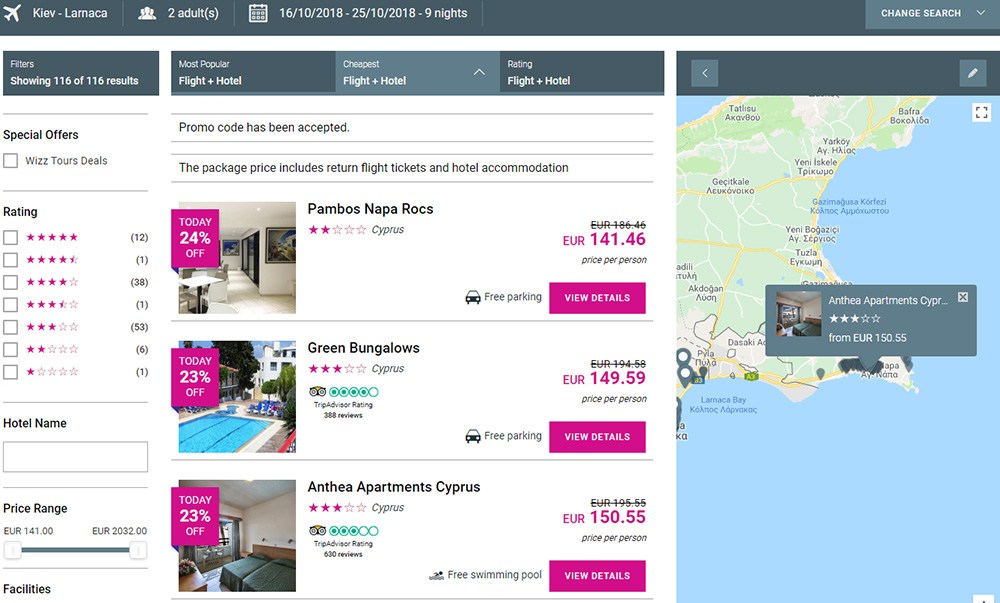Image resolution: width=1000 pixels, height=603 pixels.
Task: Click the calendar icon beside the travel dates
Action: click(258, 13)
